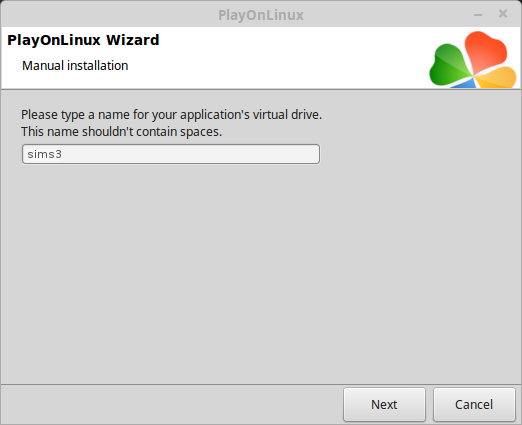This screenshot has width=522, height=425.
Task: Click the empty bar left of Next
Action: click(172, 404)
